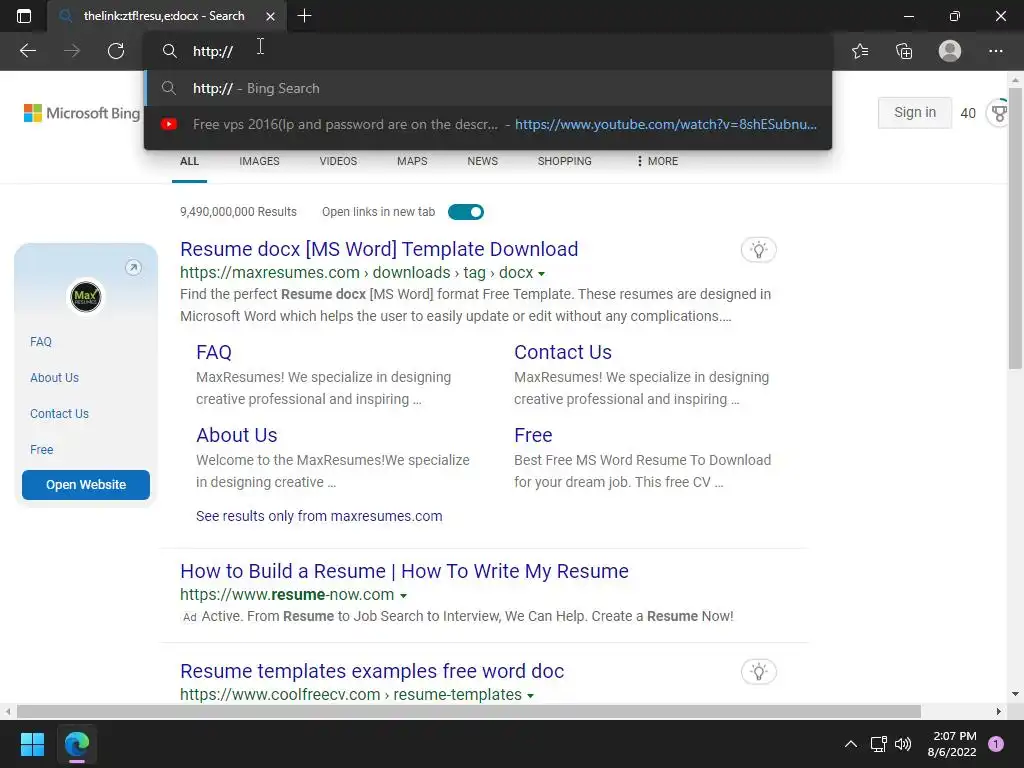Image resolution: width=1024 pixels, height=768 pixels.
Task: Click the YouTube icon in address suggestion
Action: coord(169,124)
